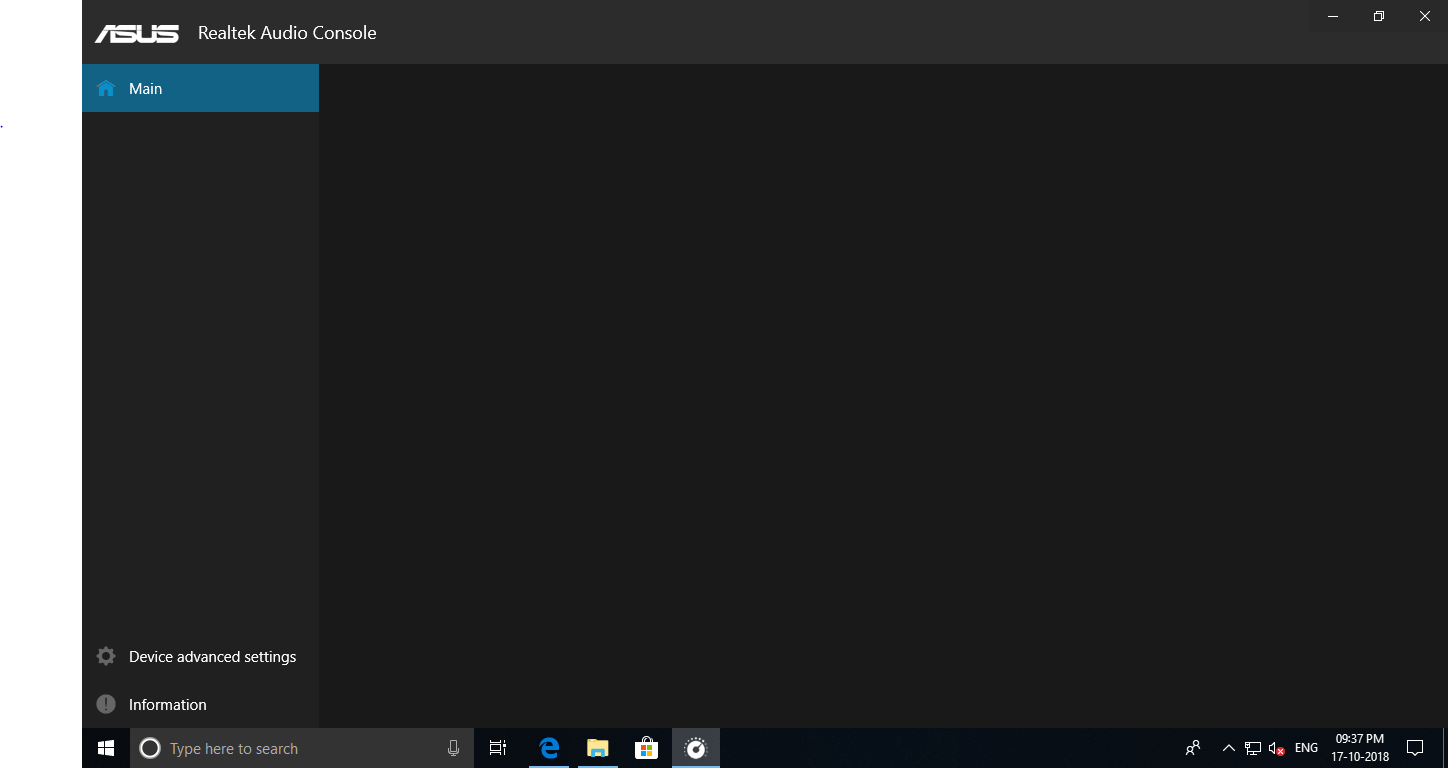
Task: Open the People icon in system tray
Action: tap(1193, 748)
